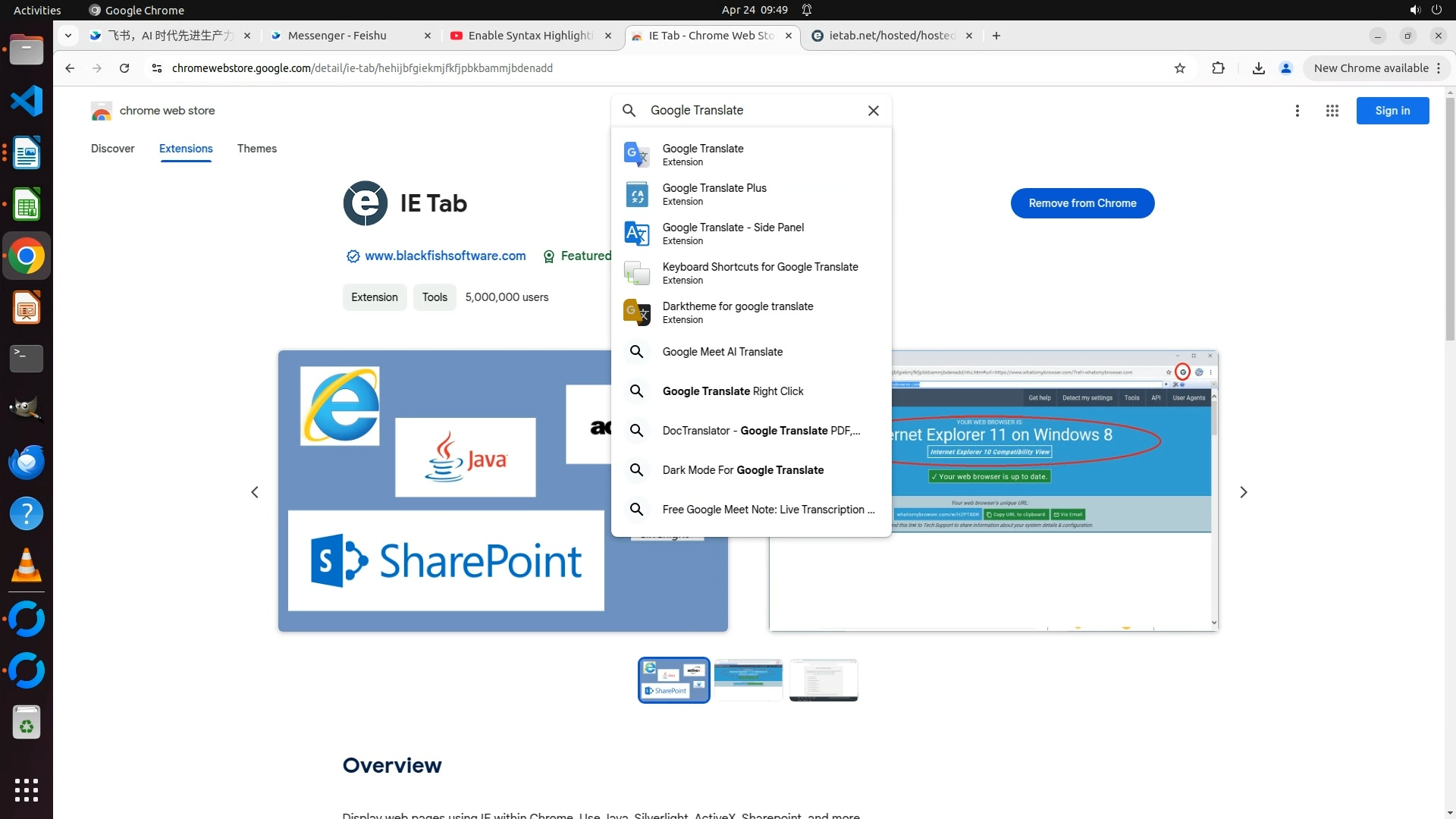Show previous screenshot in carousel

tap(255, 492)
